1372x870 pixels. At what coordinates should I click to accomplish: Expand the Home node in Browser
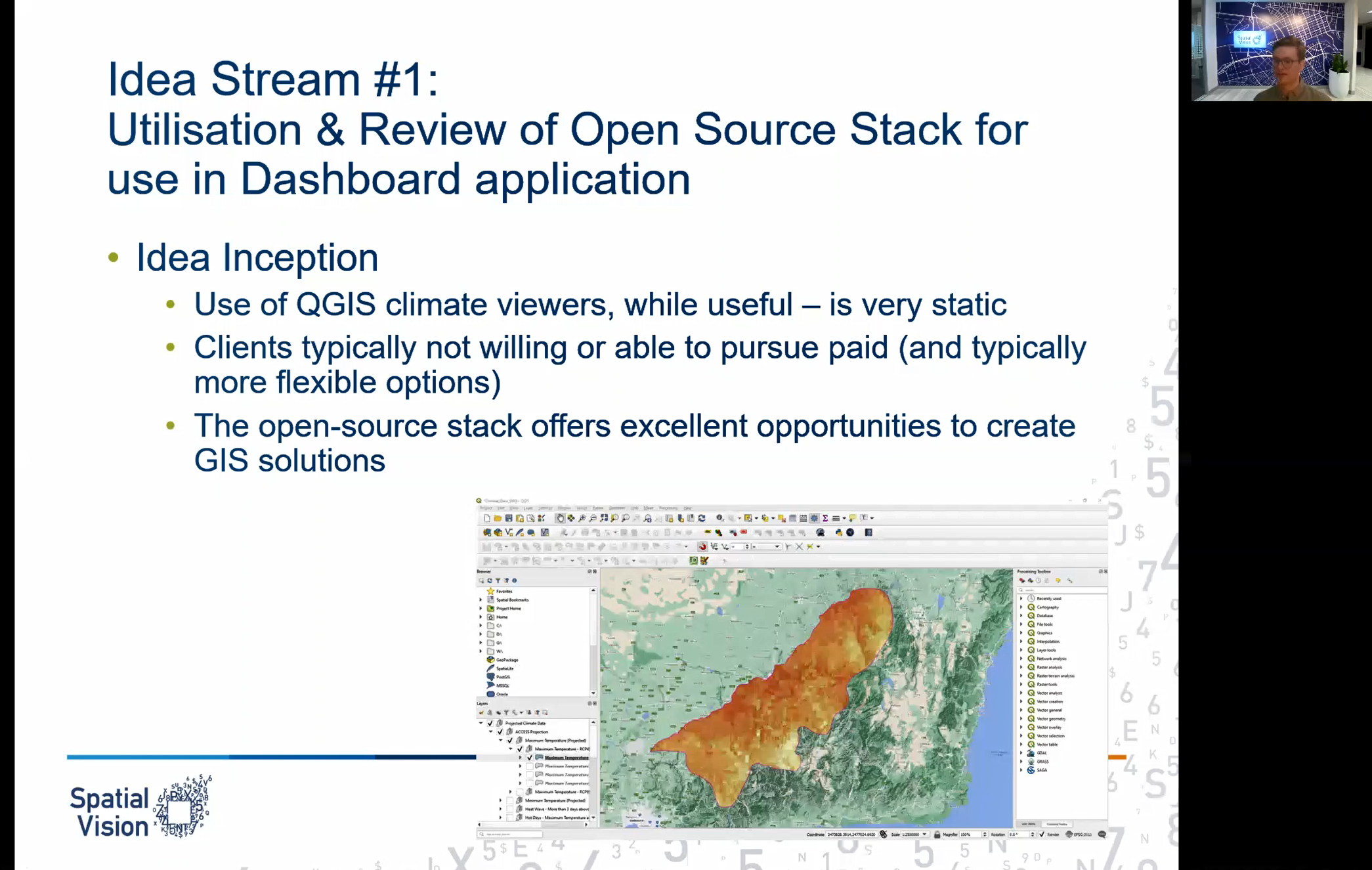pyautogui.click(x=481, y=617)
